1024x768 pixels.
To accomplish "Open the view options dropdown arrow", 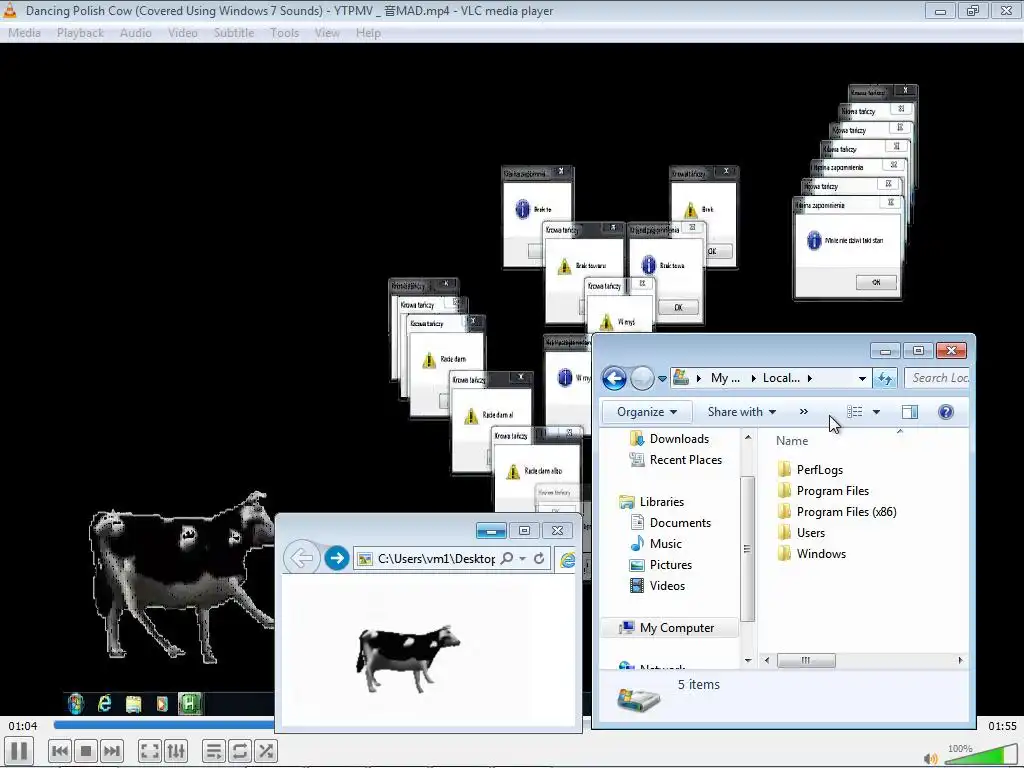I will click(876, 412).
